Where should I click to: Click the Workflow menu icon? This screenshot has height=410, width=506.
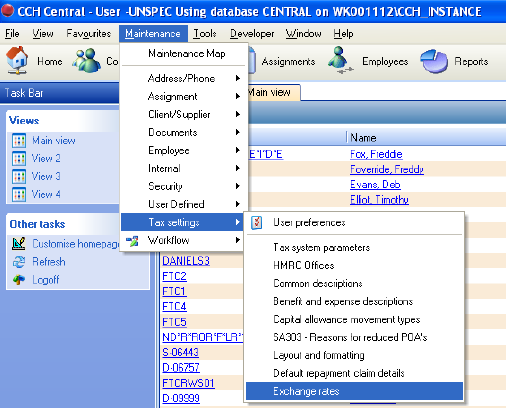click(x=132, y=240)
